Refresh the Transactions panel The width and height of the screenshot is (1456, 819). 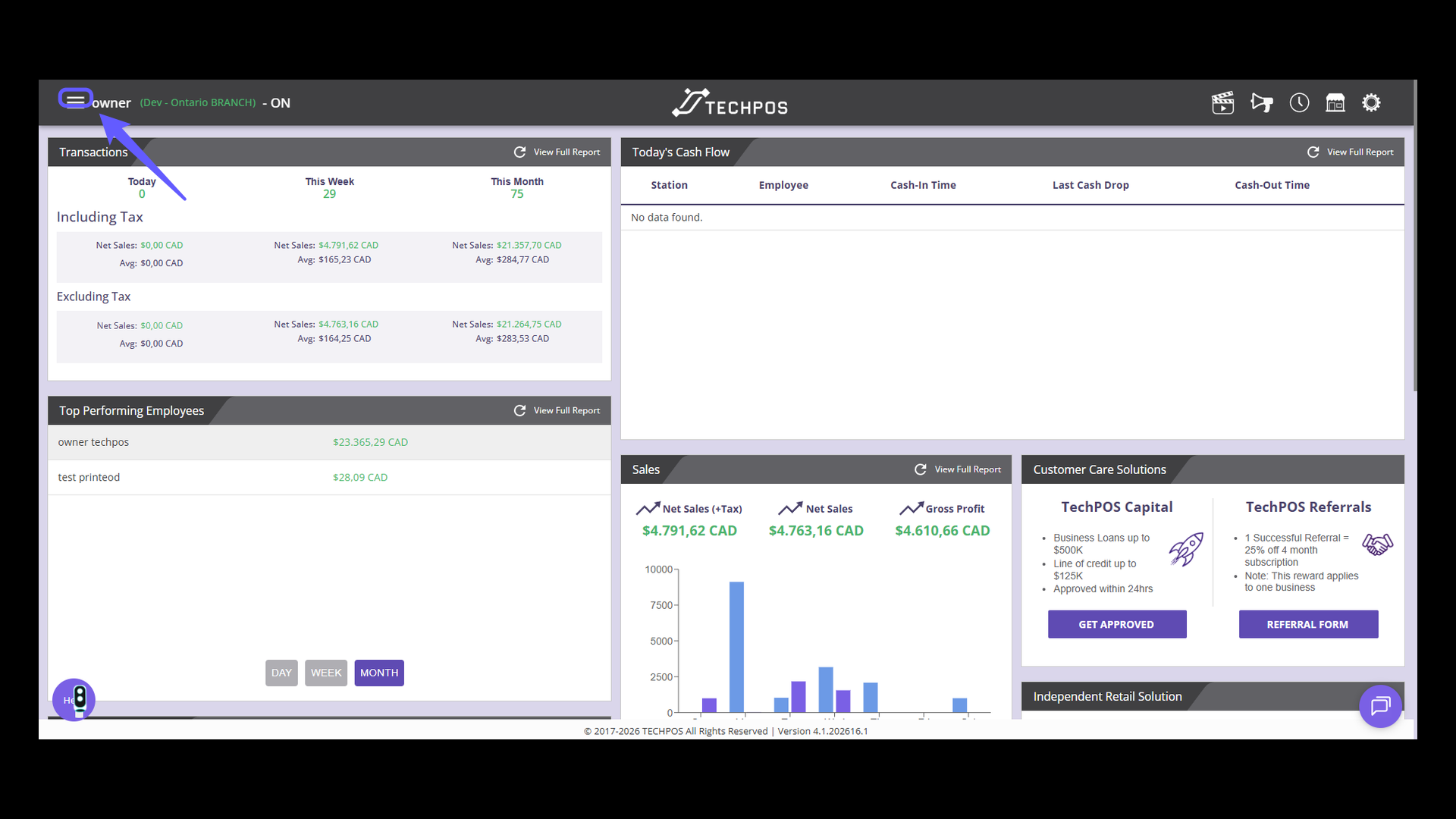pyautogui.click(x=519, y=152)
